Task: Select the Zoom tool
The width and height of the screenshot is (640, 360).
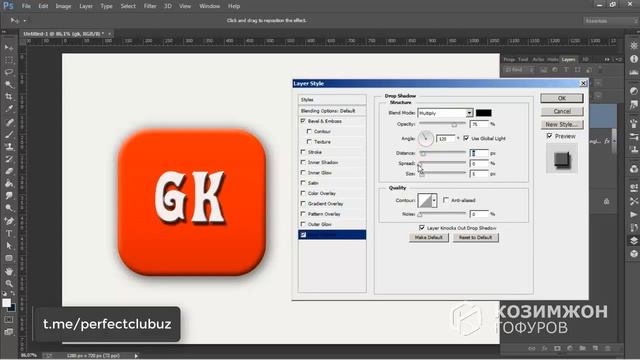Action: point(9,283)
